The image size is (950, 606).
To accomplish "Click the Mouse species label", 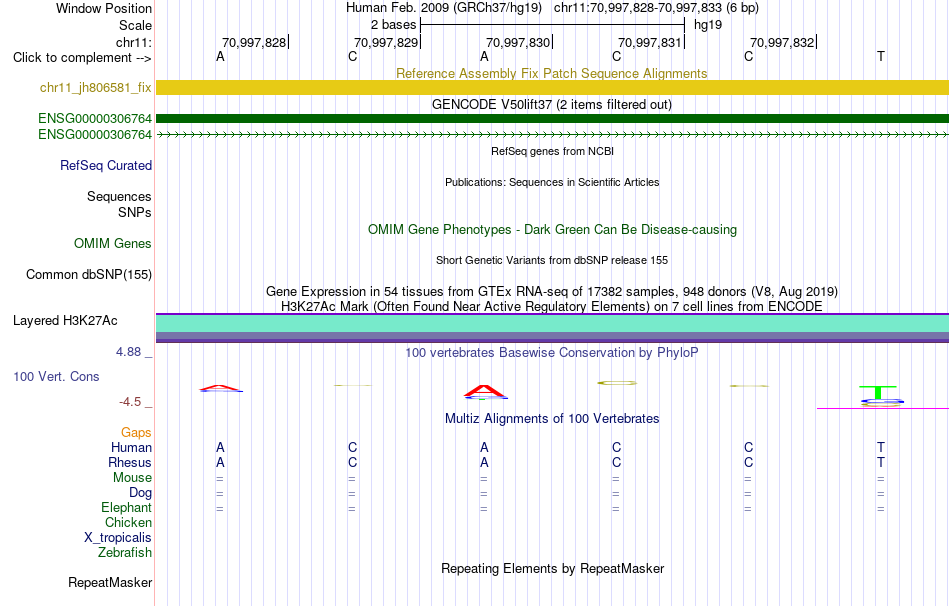I will pyautogui.click(x=133, y=478).
